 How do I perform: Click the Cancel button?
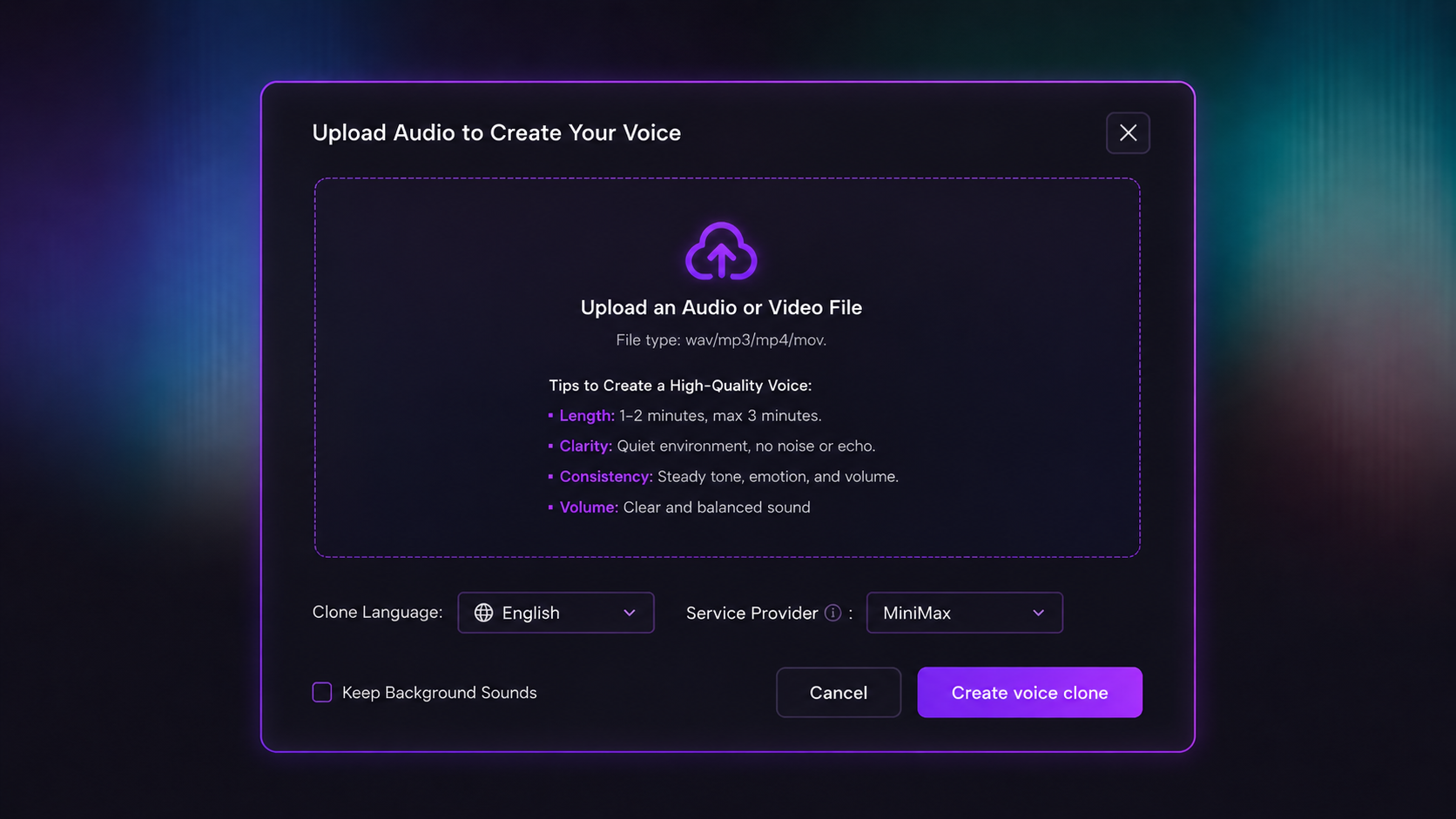839,693
